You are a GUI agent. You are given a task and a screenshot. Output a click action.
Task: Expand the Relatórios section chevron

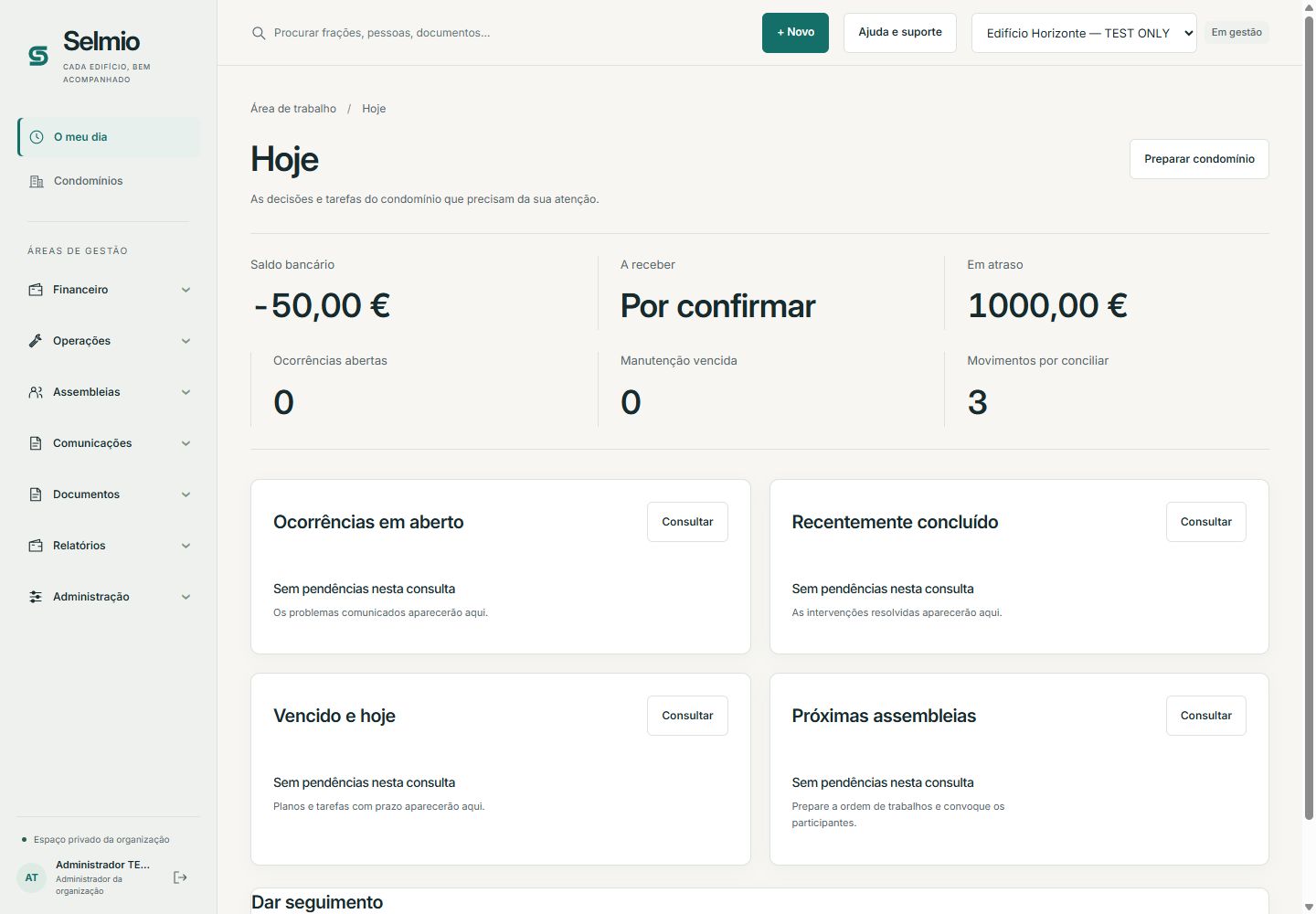coord(186,546)
